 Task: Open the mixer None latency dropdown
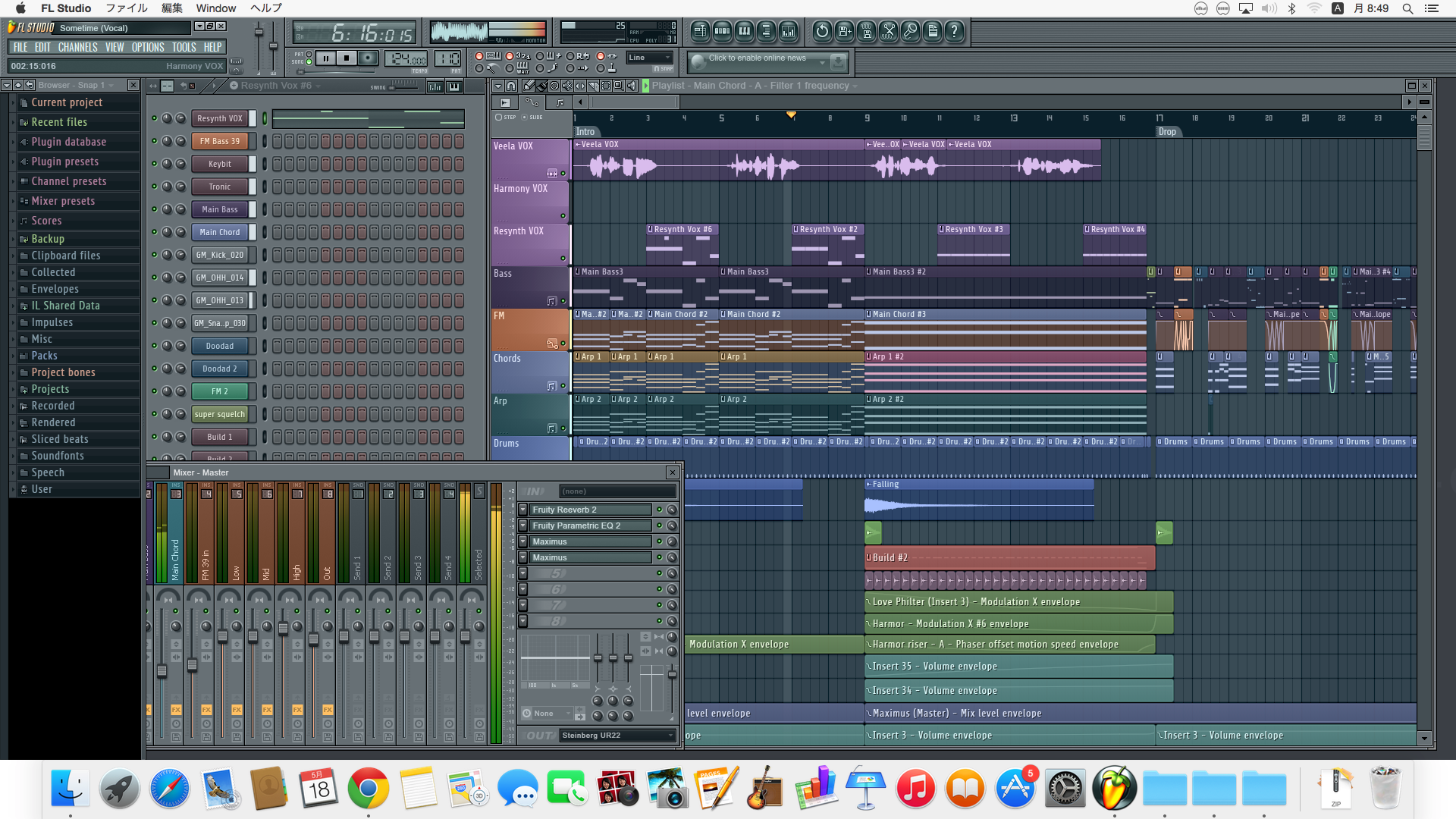click(x=553, y=714)
